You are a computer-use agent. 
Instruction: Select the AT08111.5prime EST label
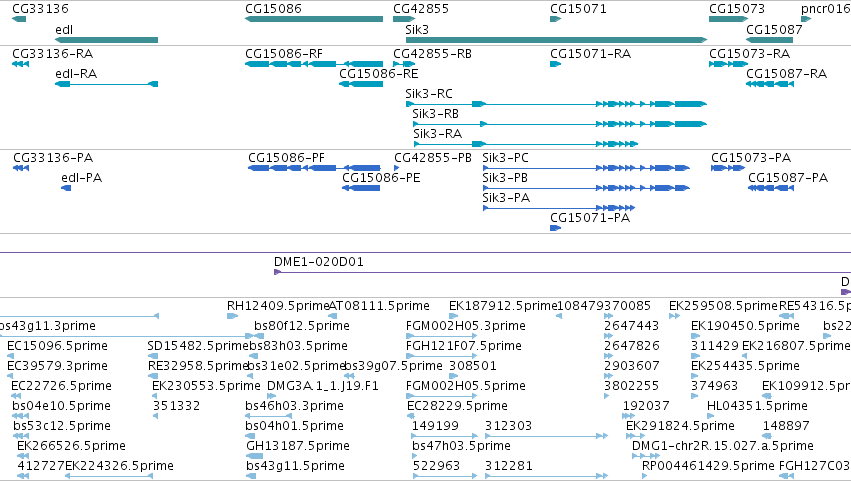point(379,306)
